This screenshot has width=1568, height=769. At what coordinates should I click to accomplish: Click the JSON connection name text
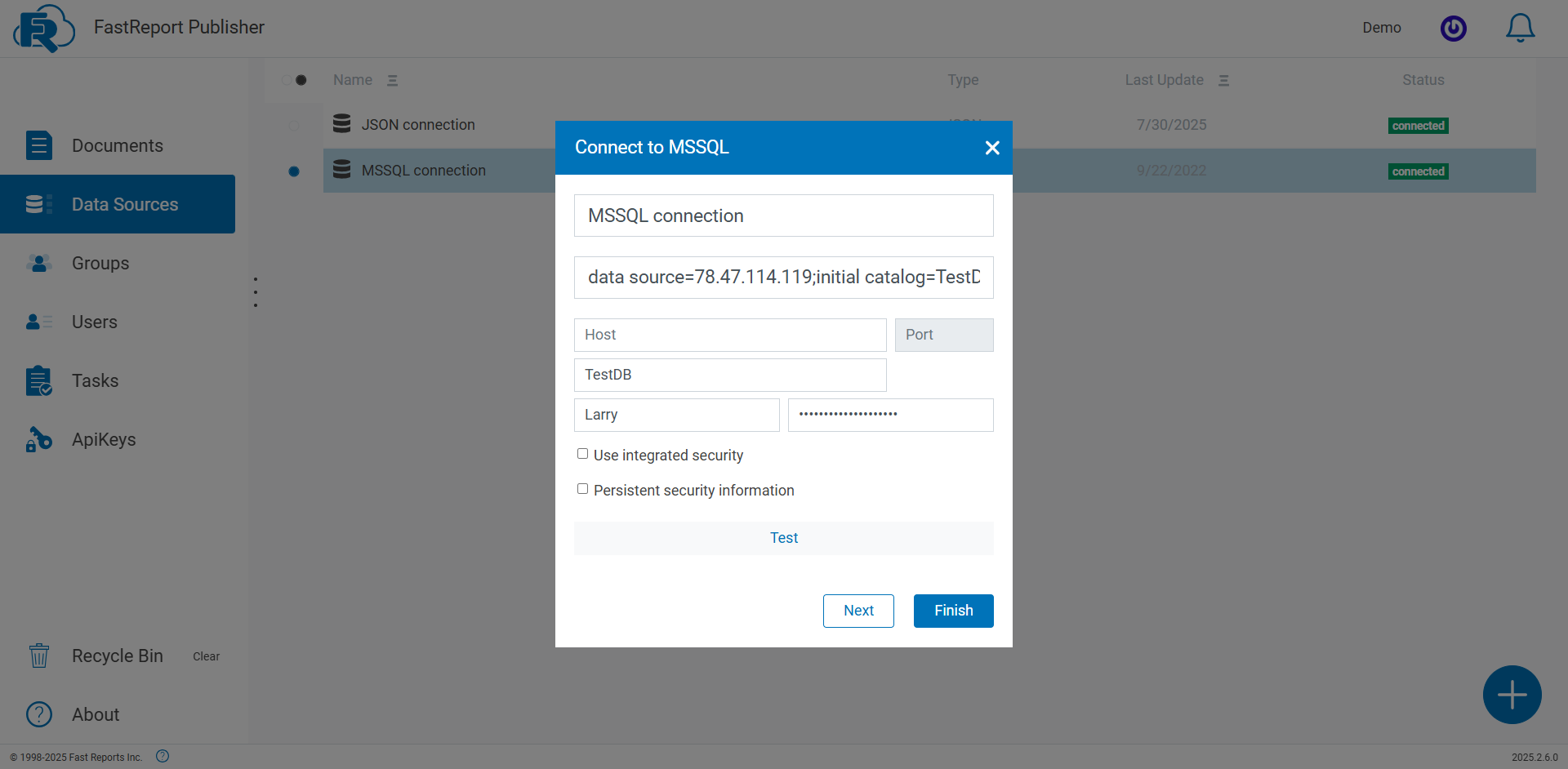pos(418,125)
